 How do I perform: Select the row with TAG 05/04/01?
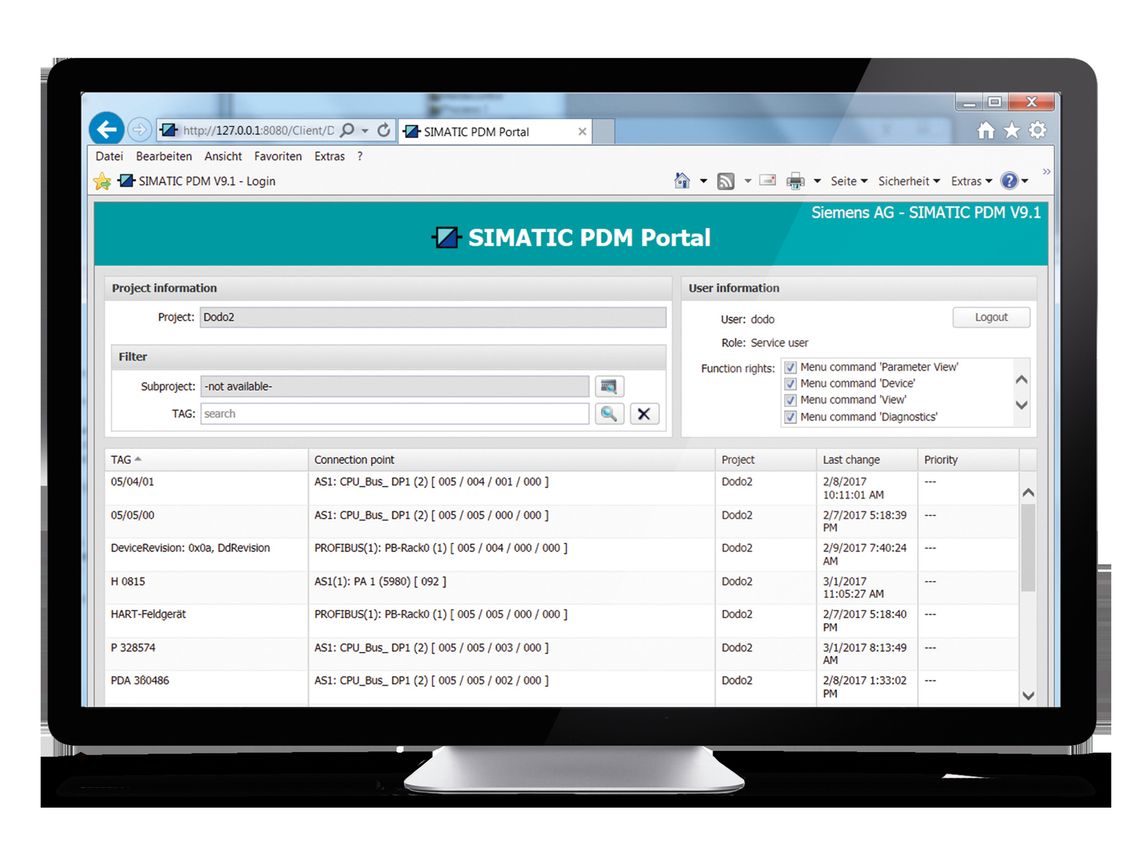pyautogui.click(x=561, y=488)
